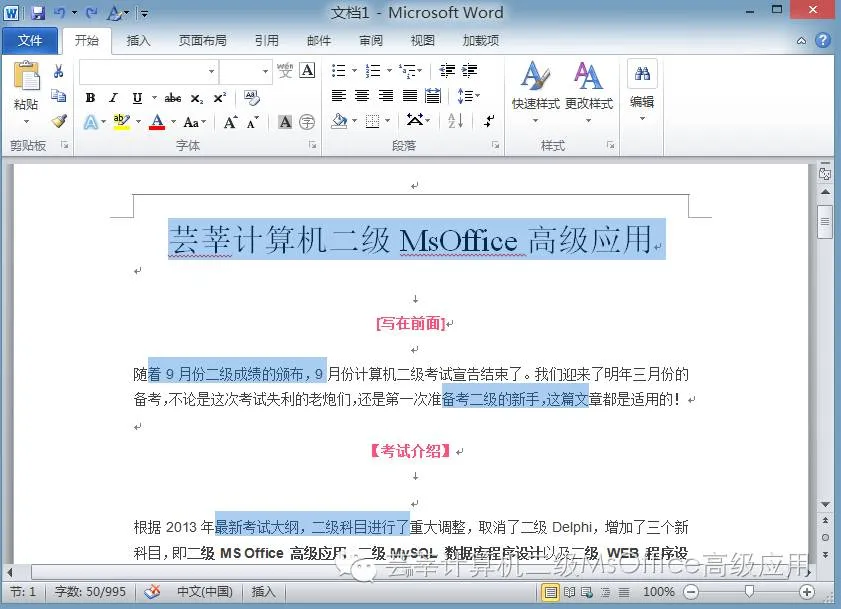841x609 pixels.
Task: Toggle character shading A
Action: point(285,122)
